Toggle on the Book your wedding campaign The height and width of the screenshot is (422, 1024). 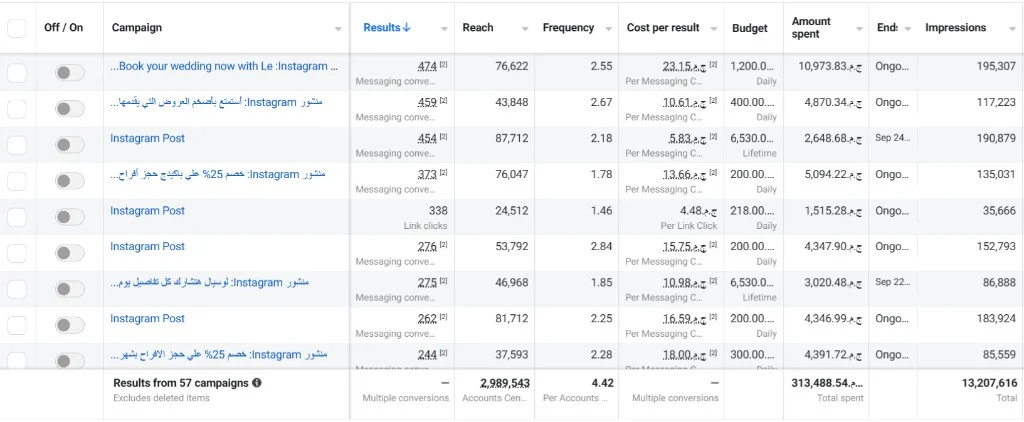pos(69,73)
